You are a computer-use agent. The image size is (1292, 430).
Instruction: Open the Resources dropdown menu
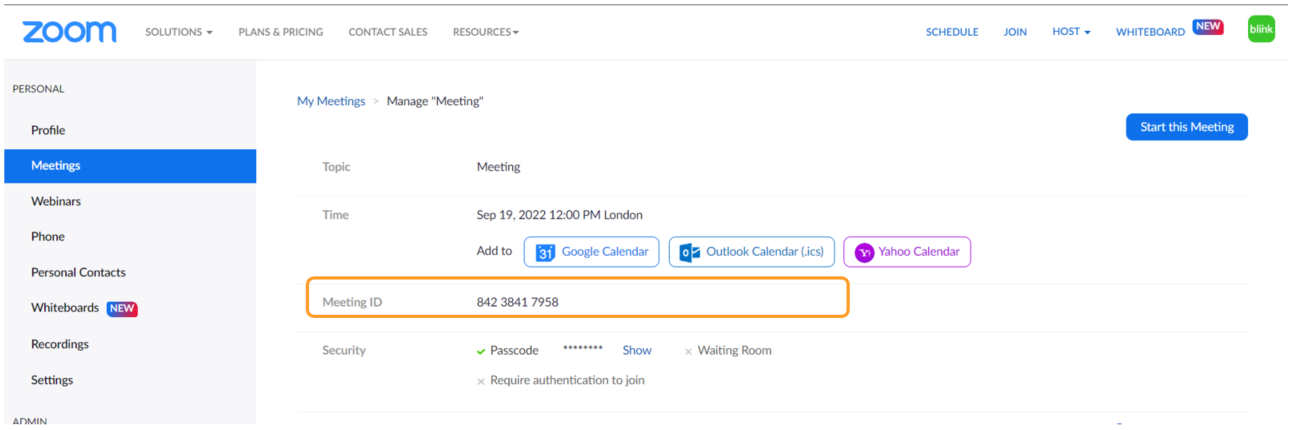click(x=486, y=32)
